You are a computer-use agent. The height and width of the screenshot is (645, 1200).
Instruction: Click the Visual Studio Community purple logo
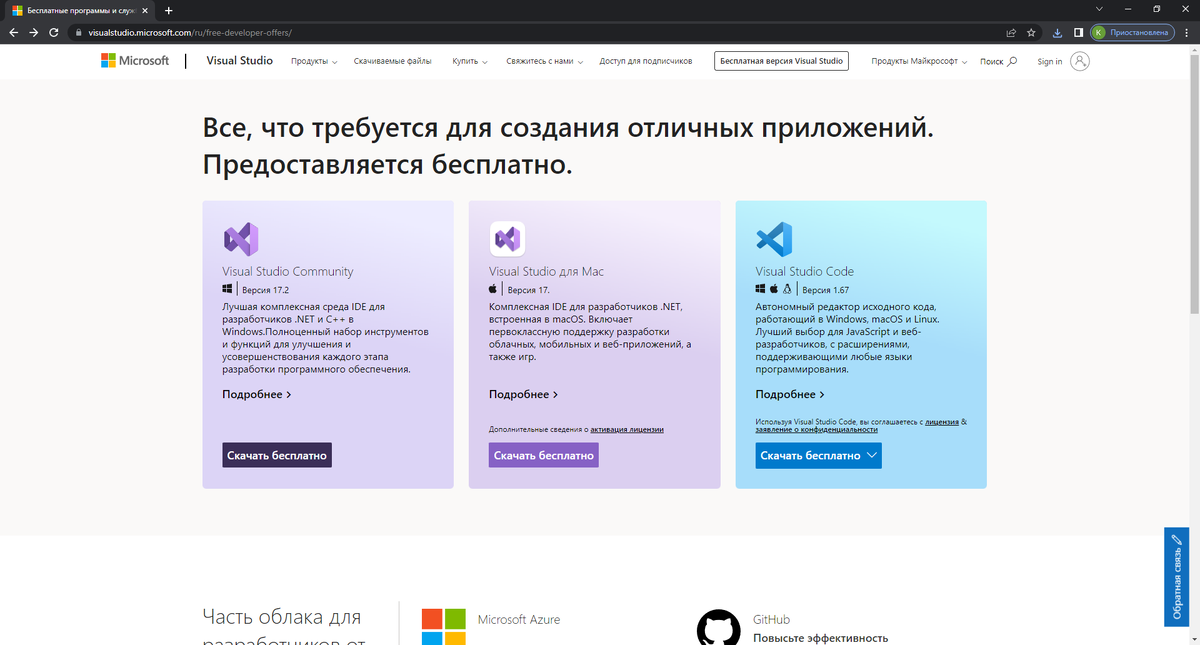tap(241, 239)
